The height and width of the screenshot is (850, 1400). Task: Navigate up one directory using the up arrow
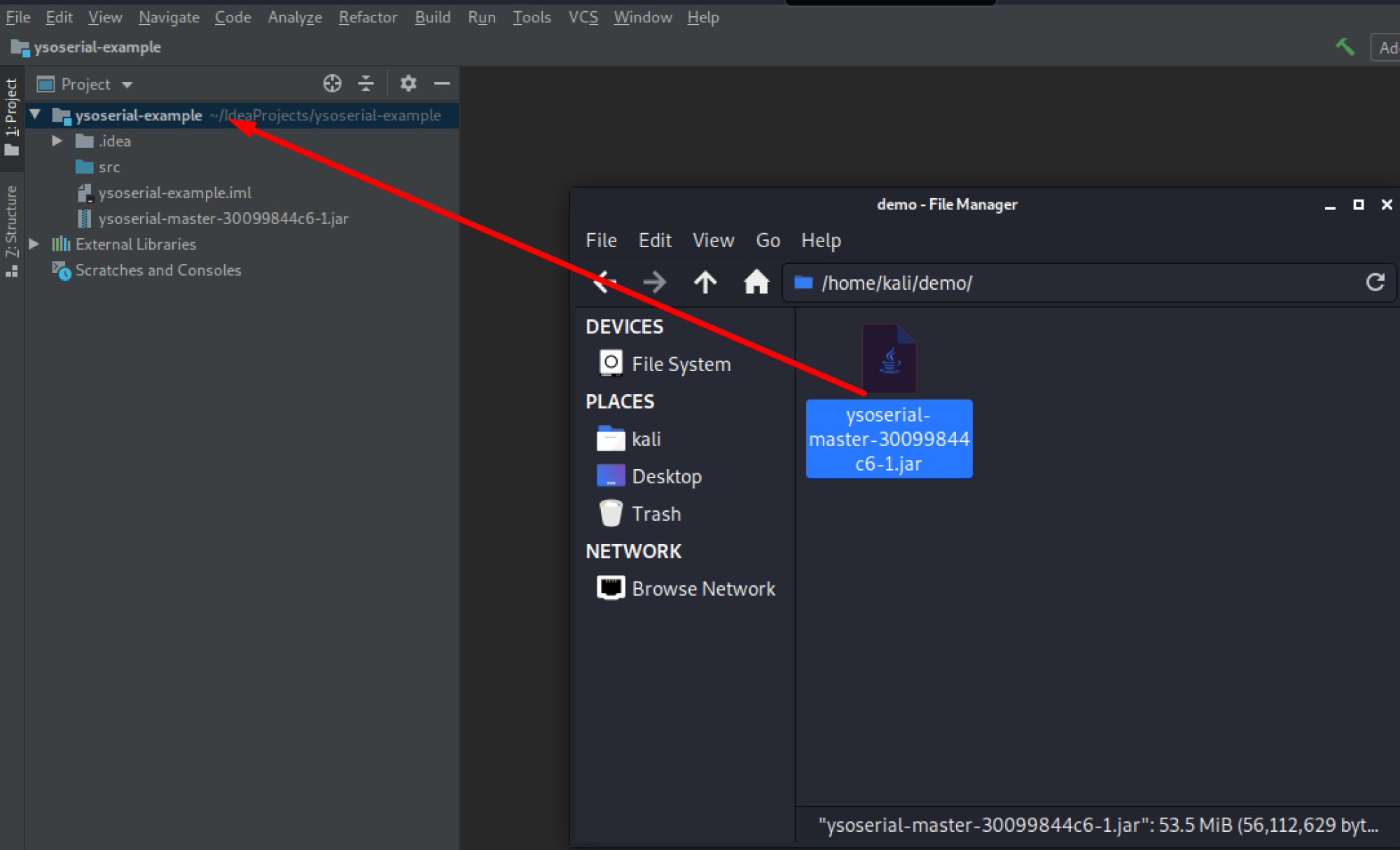pyautogui.click(x=705, y=282)
